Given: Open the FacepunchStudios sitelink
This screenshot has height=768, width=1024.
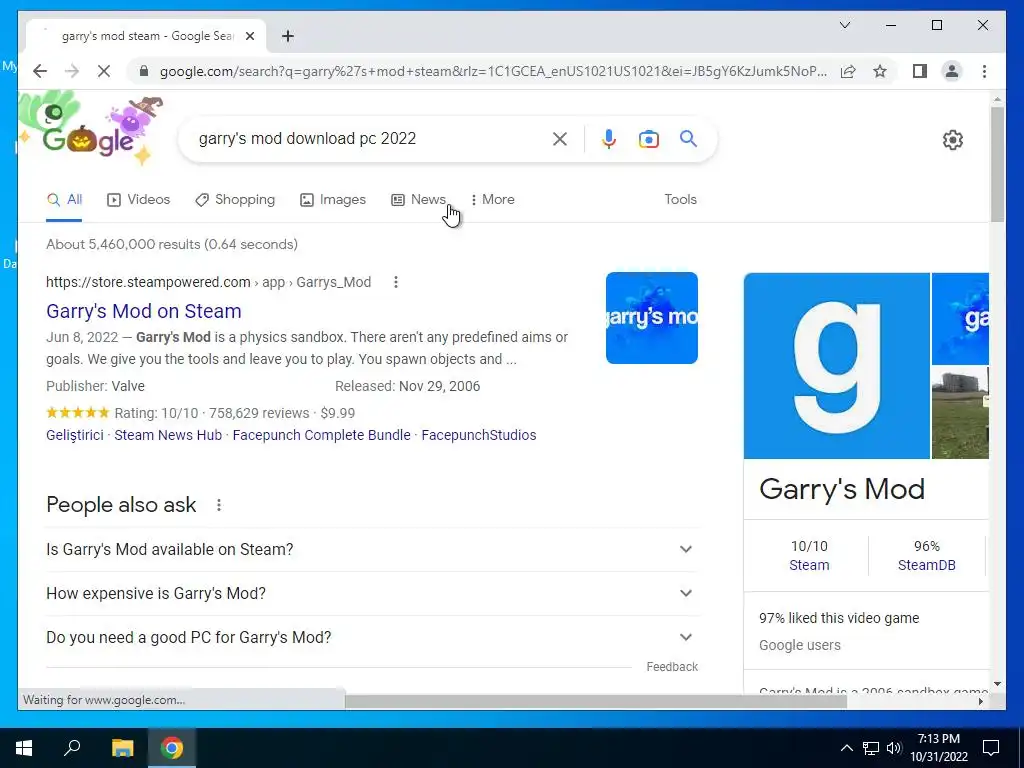Looking at the screenshot, I should [479, 435].
